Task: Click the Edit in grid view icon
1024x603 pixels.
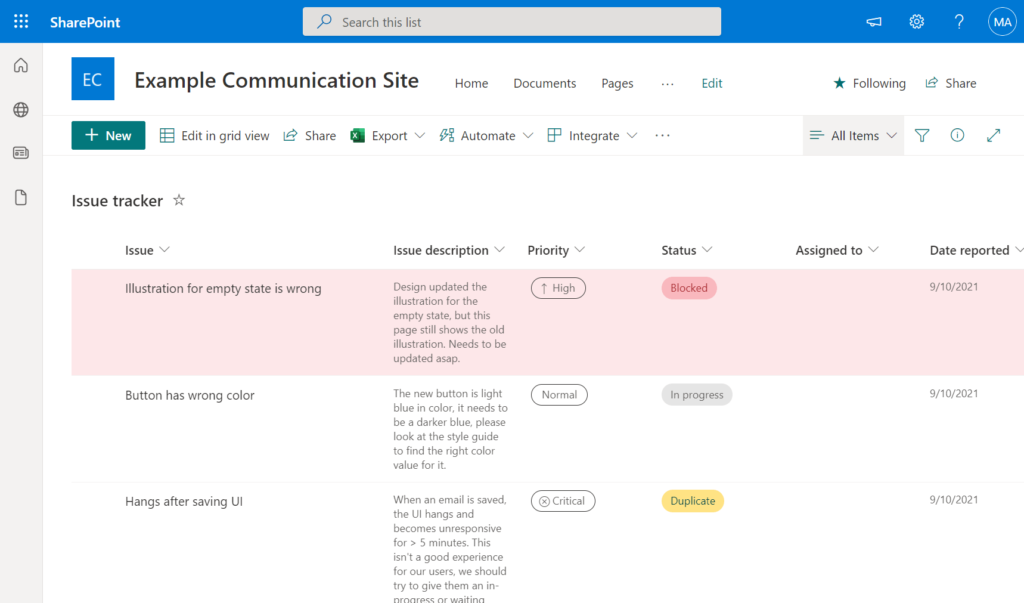Action: pyautogui.click(x=167, y=135)
